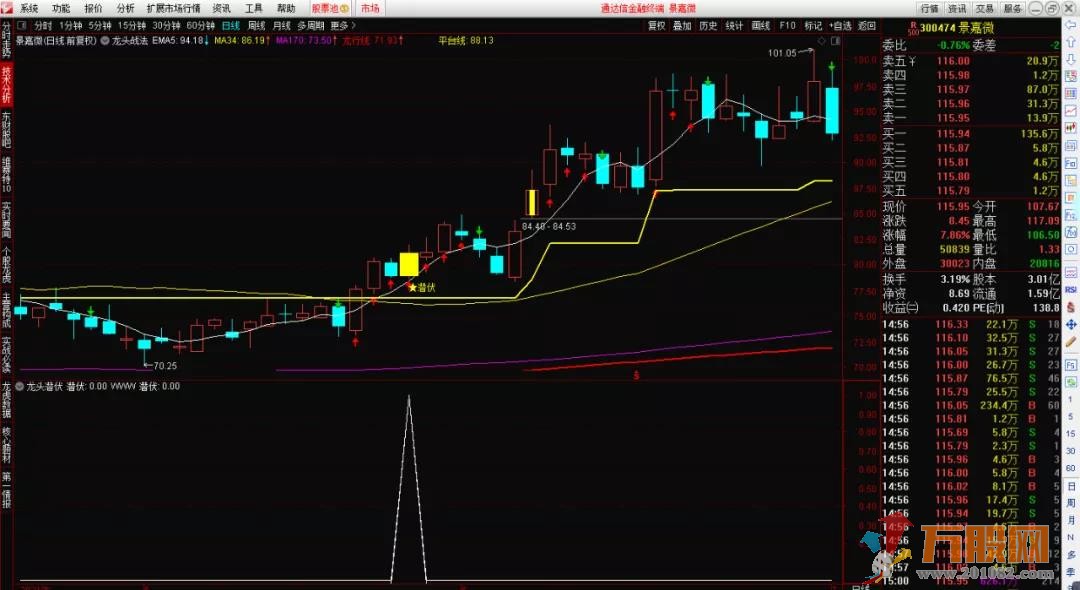
Task: Click the 返回 button
Action: (x=866, y=25)
